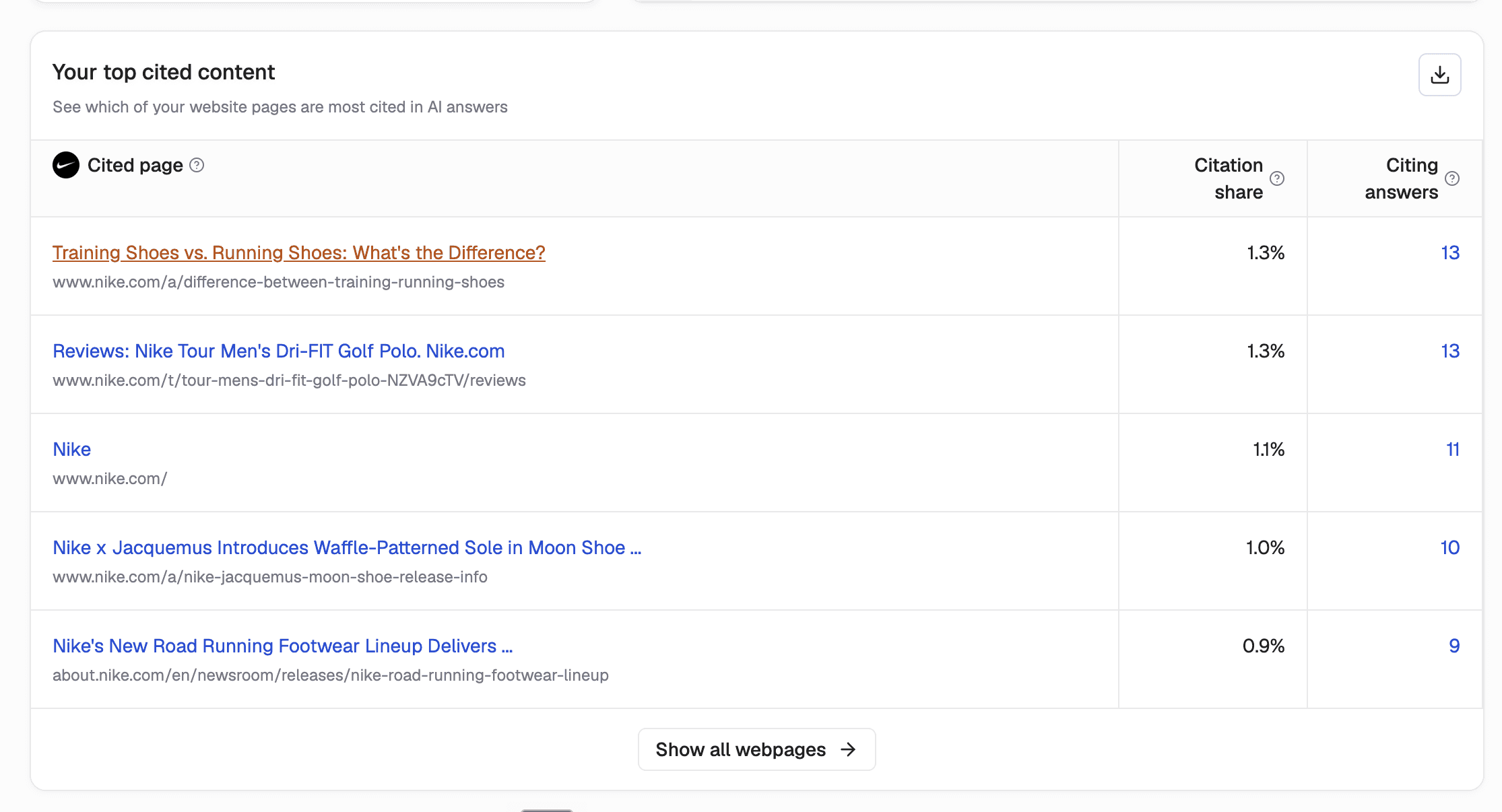This screenshot has width=1502, height=812.
Task: Open the Nike homepage cited link
Action: click(72, 449)
